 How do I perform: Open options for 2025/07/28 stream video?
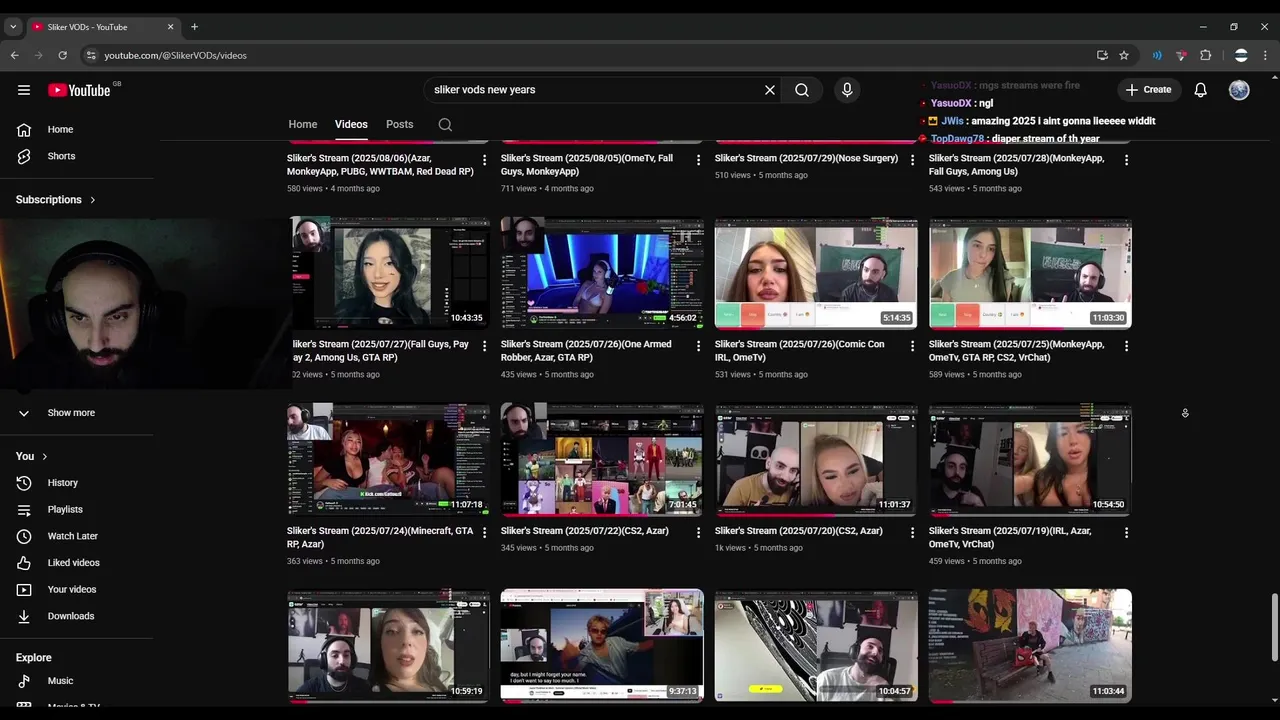1126,160
